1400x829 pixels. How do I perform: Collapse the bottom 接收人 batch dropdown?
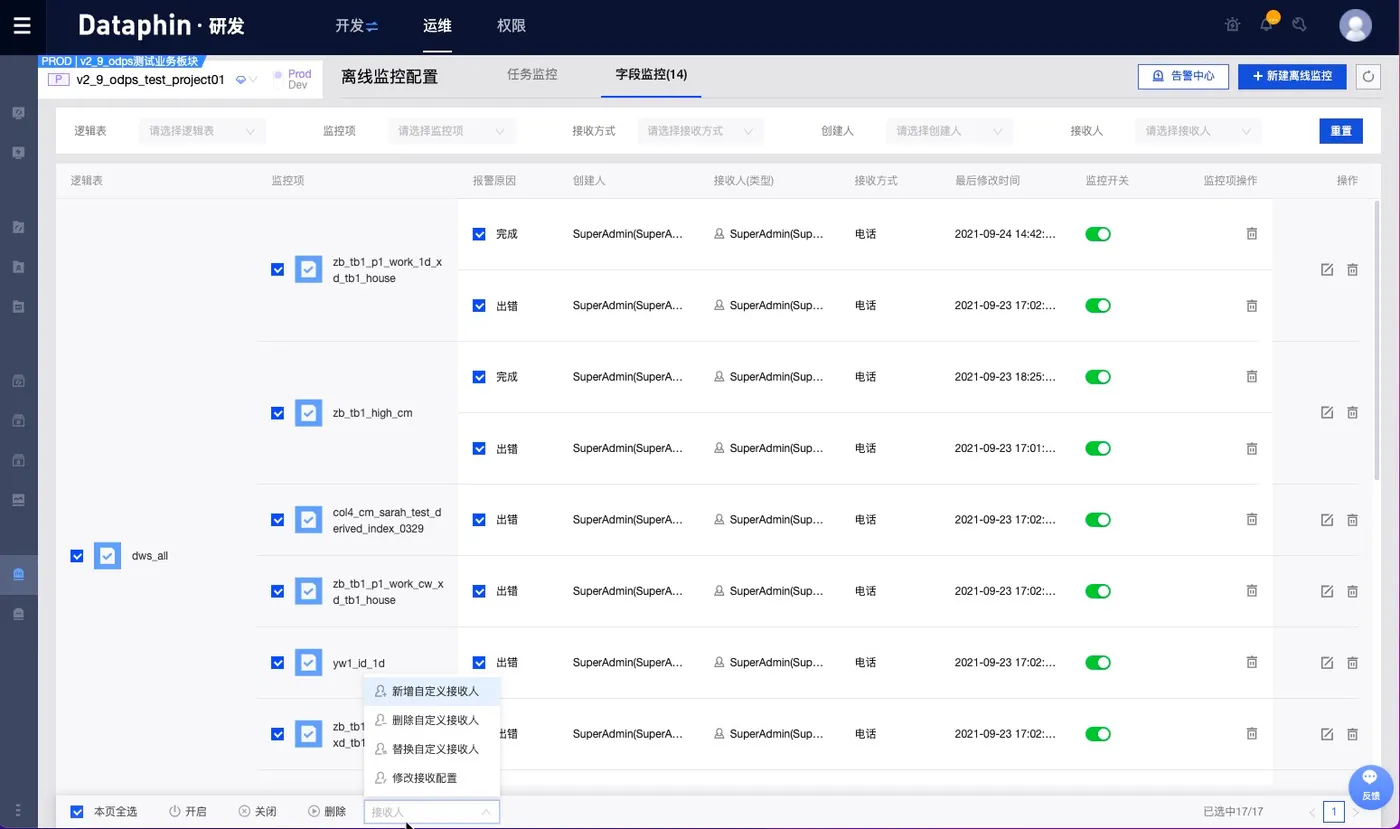(x=432, y=812)
